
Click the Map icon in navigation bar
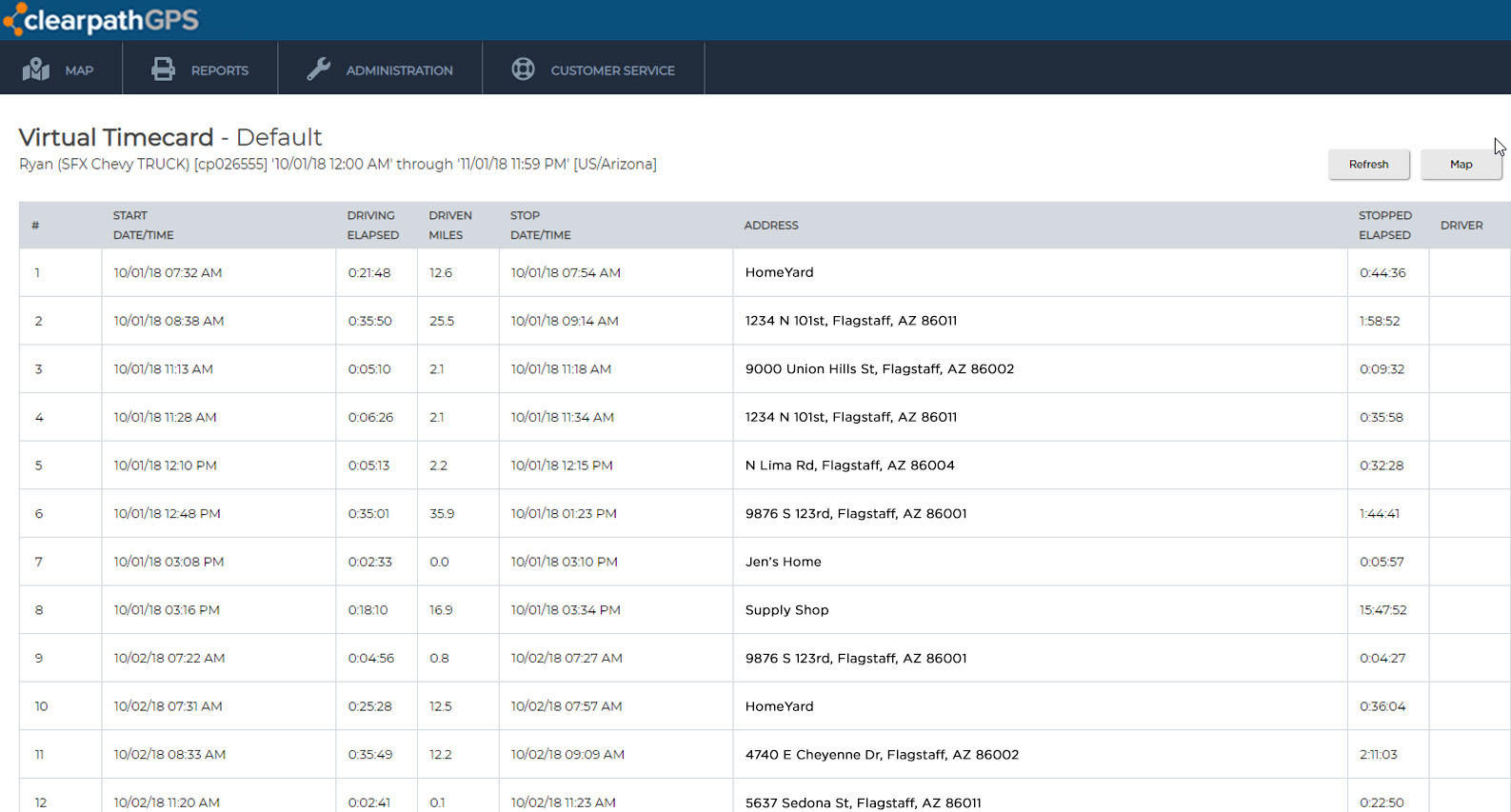[x=36, y=69]
